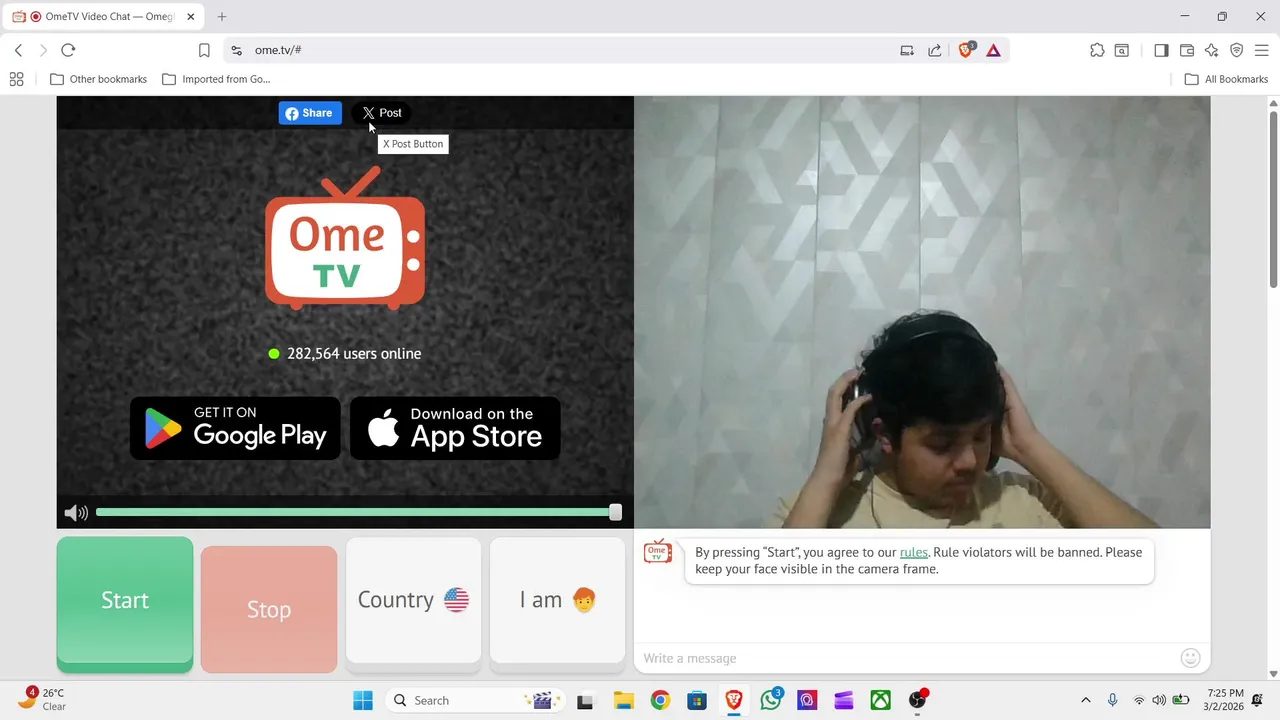Viewport: 1280px width, 720px height.
Task: Click the notification bell icon
Action: (x=1257, y=700)
